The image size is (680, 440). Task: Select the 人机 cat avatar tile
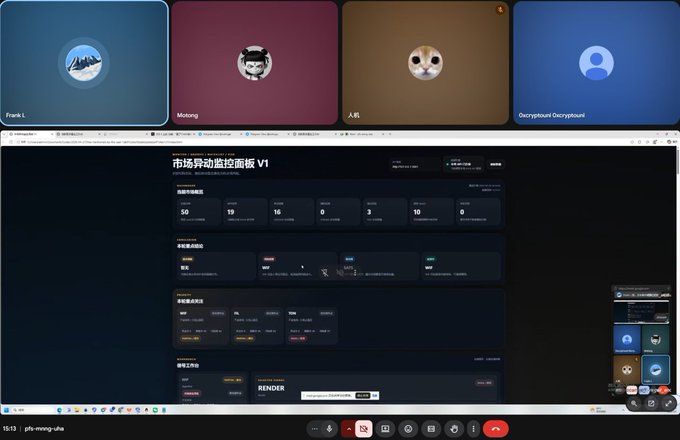click(425, 63)
